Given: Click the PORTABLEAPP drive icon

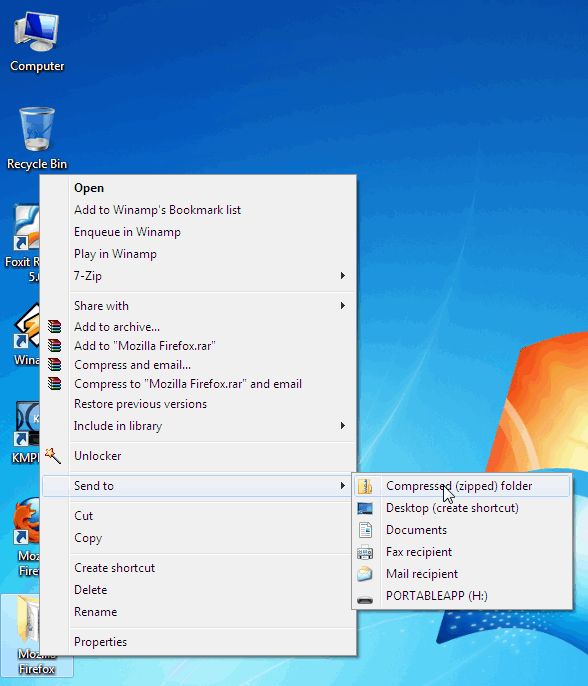Looking at the screenshot, I should coord(365,600).
